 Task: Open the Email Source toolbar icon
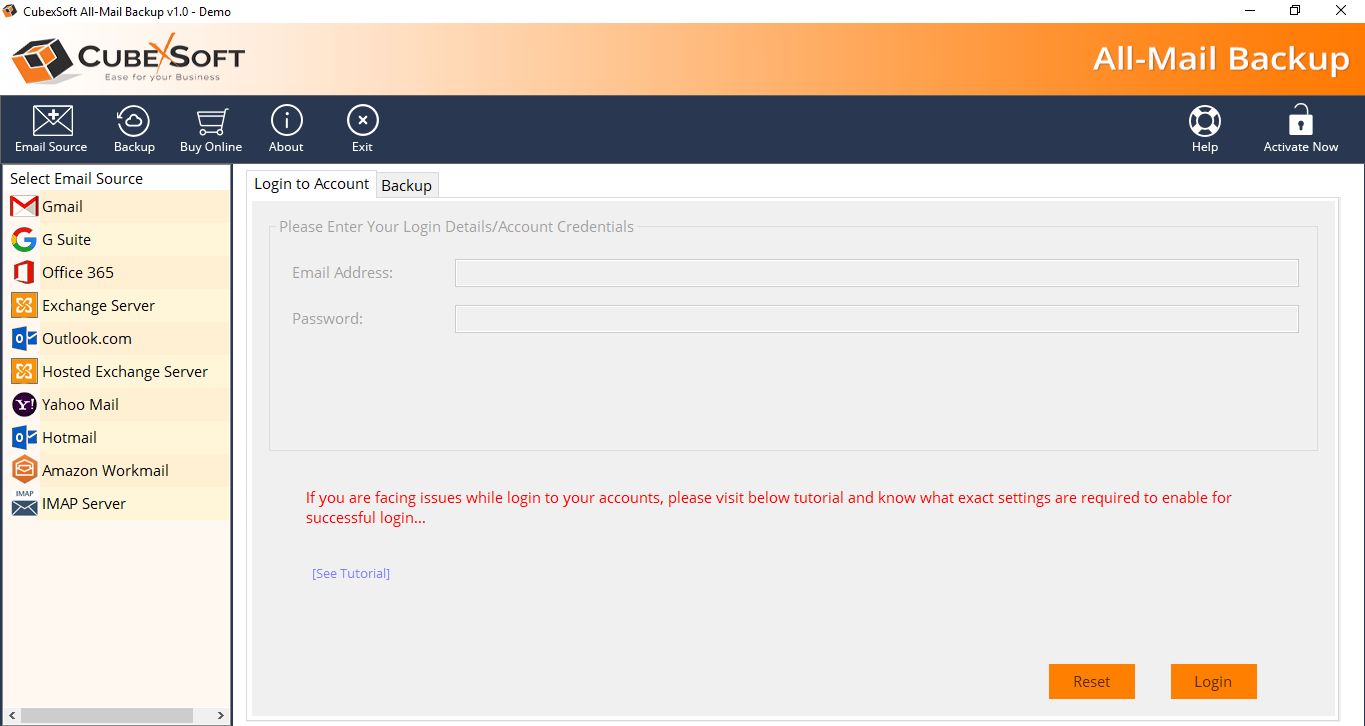coord(52,121)
